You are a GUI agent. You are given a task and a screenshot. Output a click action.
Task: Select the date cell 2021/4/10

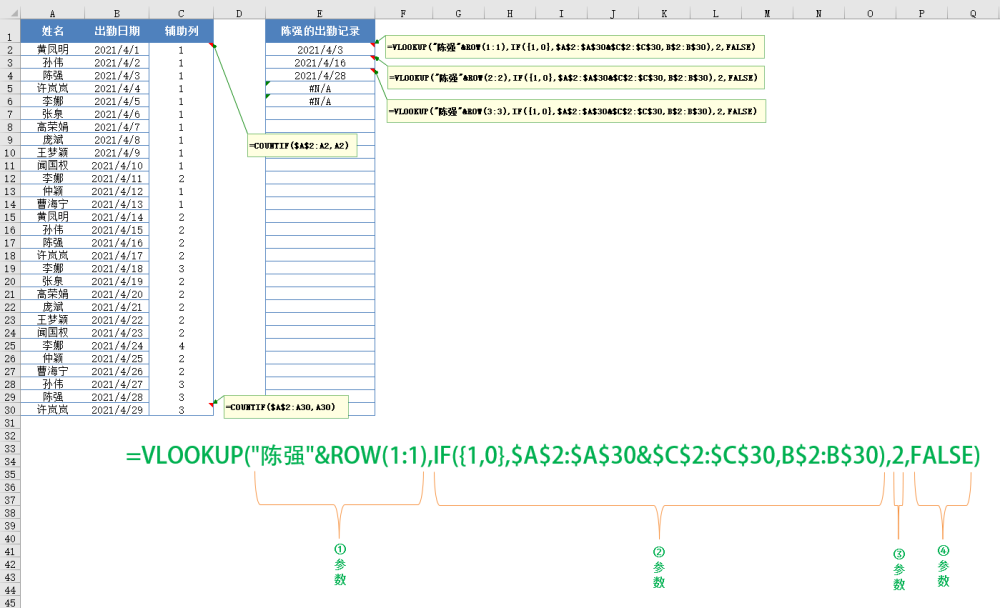click(117, 165)
